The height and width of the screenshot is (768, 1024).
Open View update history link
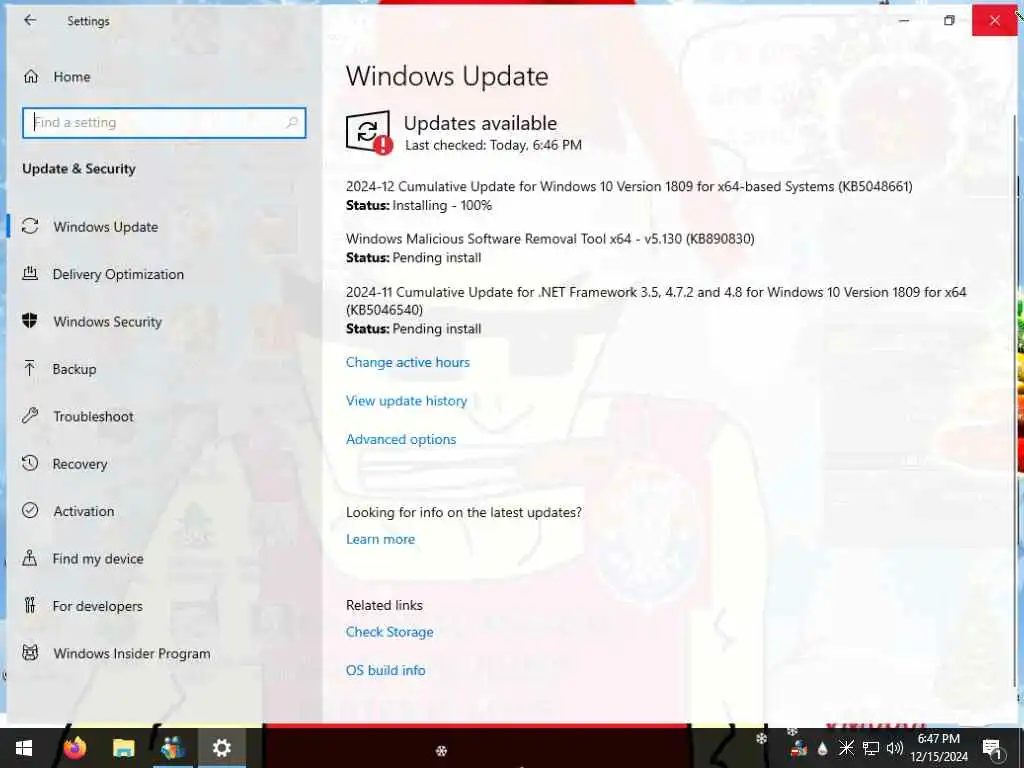(x=406, y=401)
